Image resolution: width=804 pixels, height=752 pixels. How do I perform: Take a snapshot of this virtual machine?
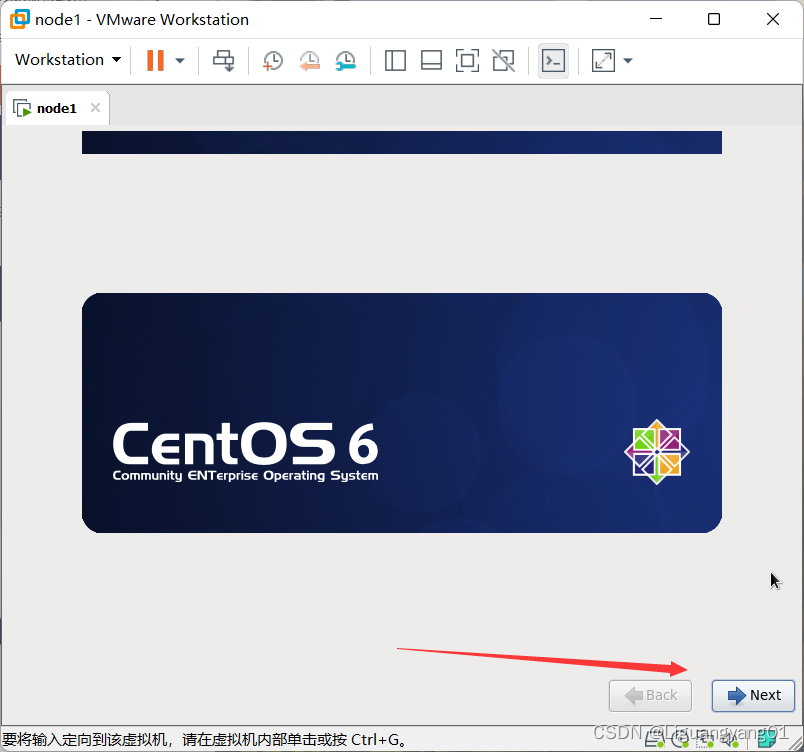point(272,60)
